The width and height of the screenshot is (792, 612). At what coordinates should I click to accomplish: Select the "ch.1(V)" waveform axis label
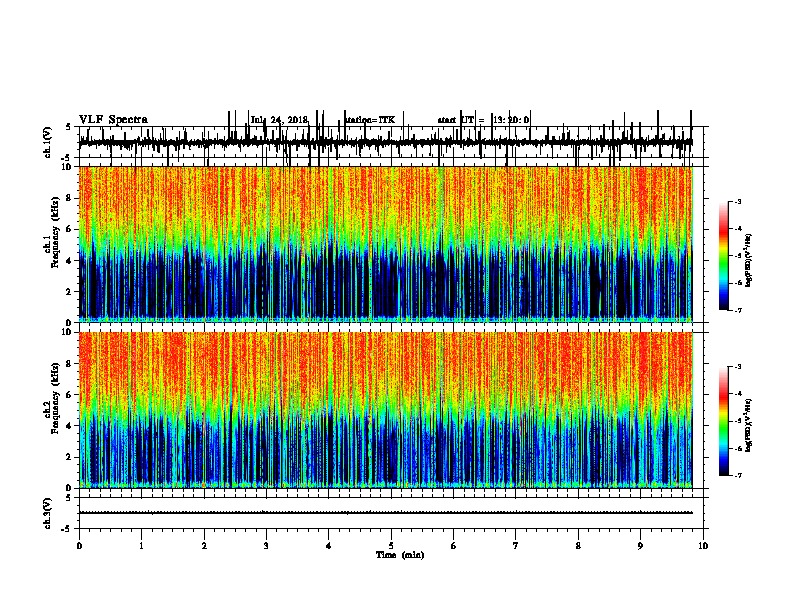tap(48, 142)
